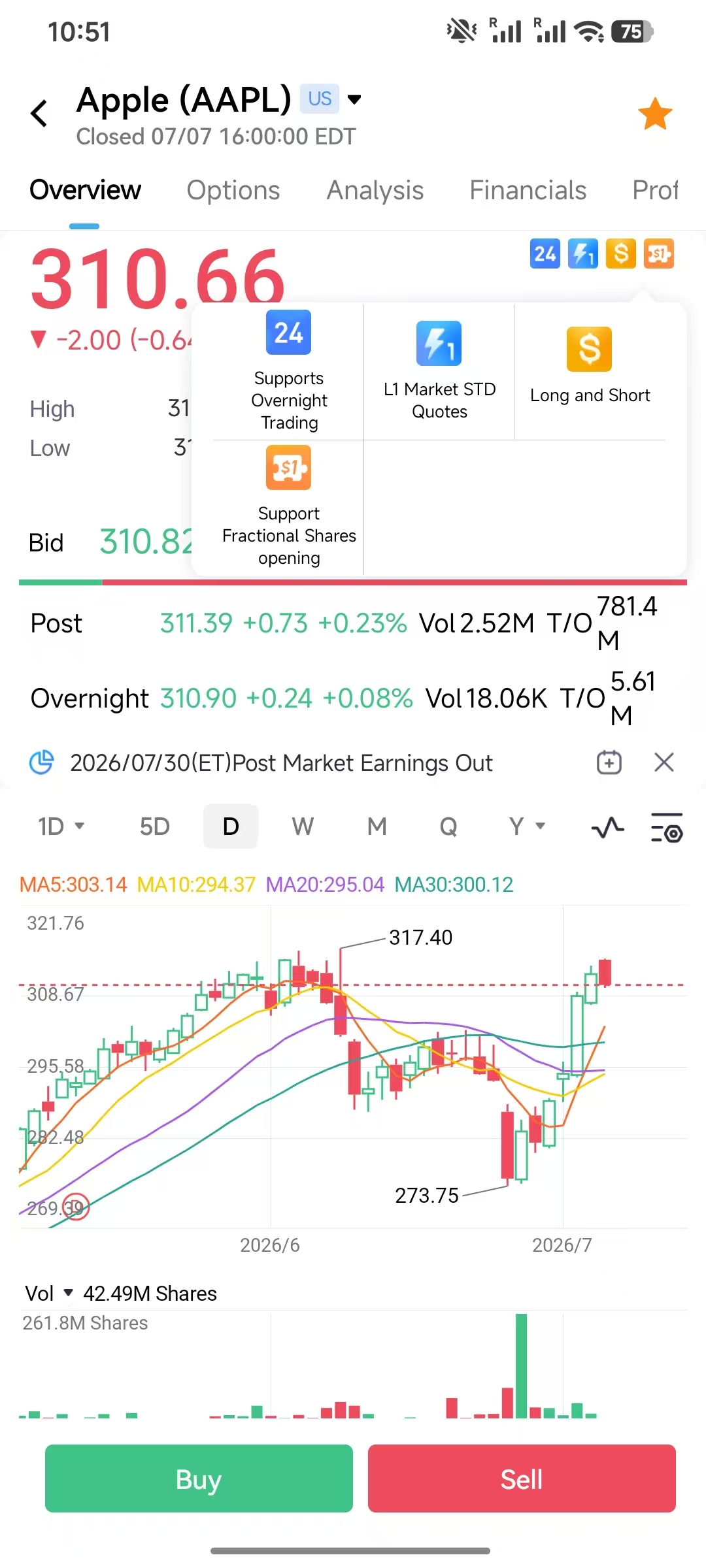This screenshot has height=1568, width=706.
Task: Select Supports Overnight Trading in popup
Action: point(289,371)
